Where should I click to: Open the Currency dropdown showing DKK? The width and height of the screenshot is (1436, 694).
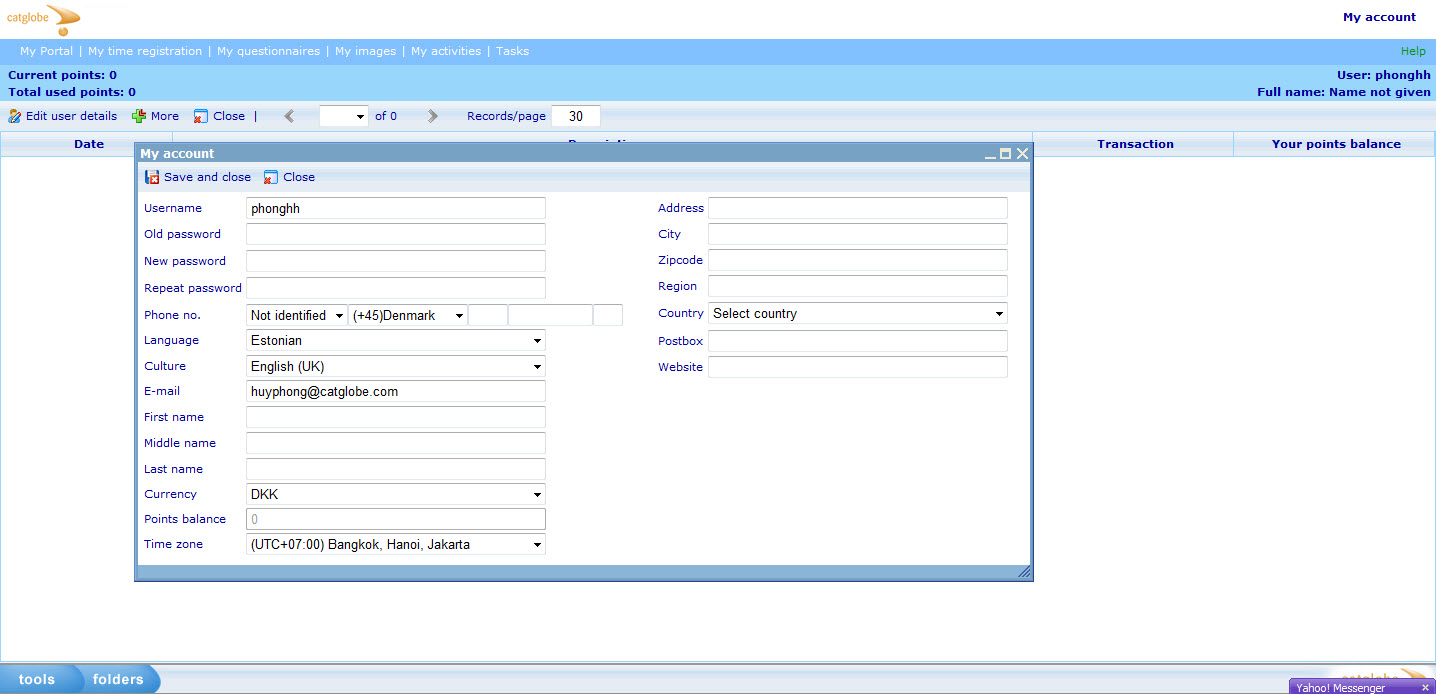pyautogui.click(x=396, y=494)
